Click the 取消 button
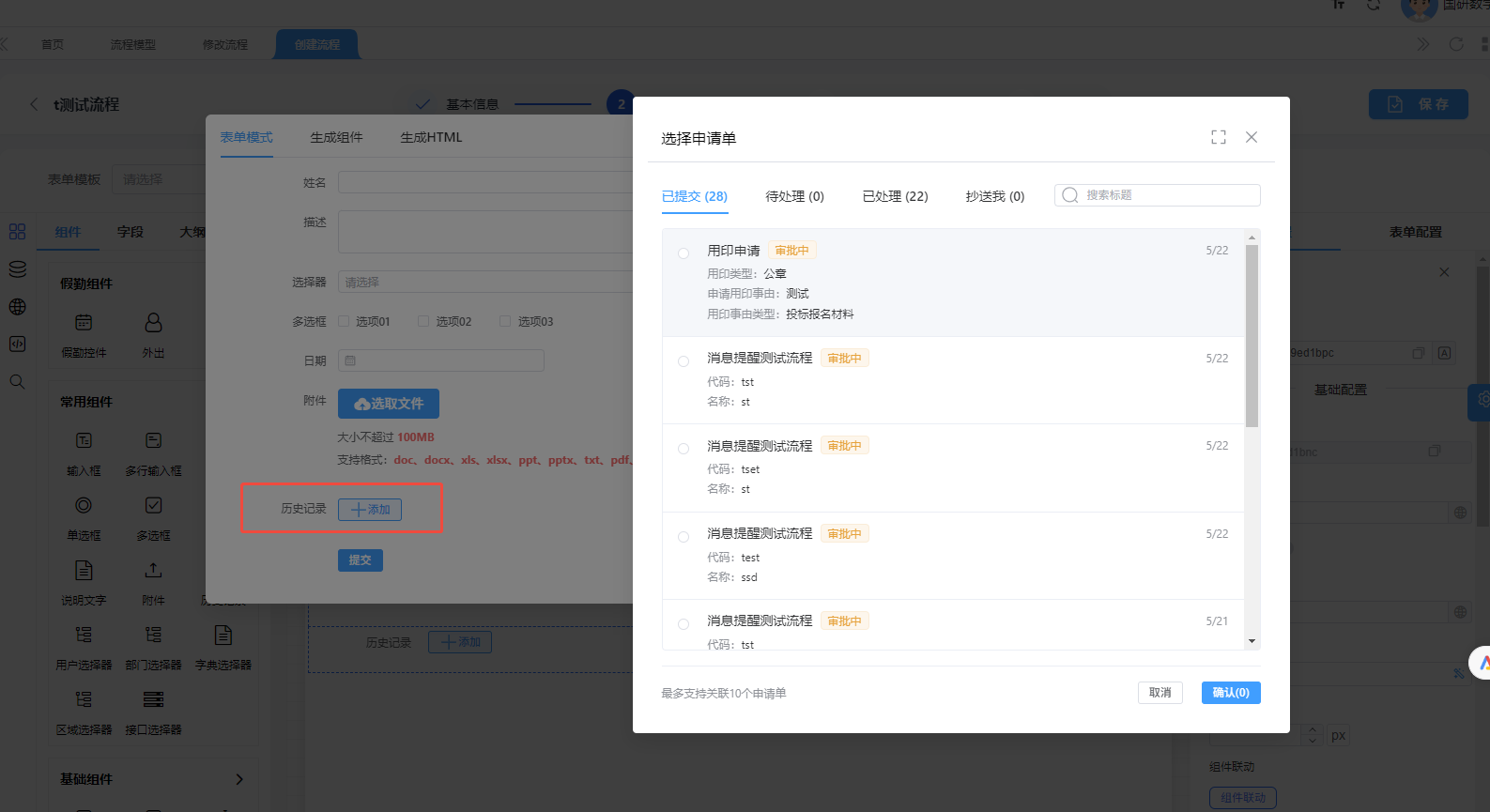 pos(1160,693)
